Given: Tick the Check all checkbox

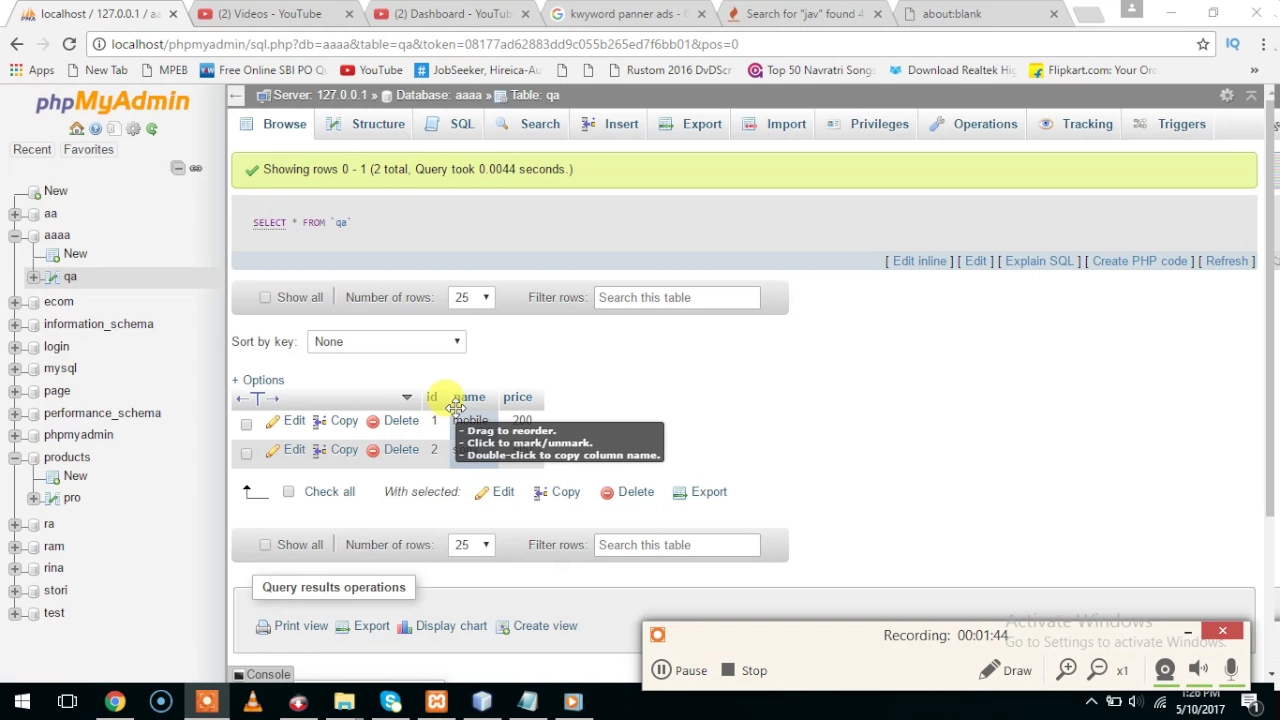Looking at the screenshot, I should click(x=288, y=492).
